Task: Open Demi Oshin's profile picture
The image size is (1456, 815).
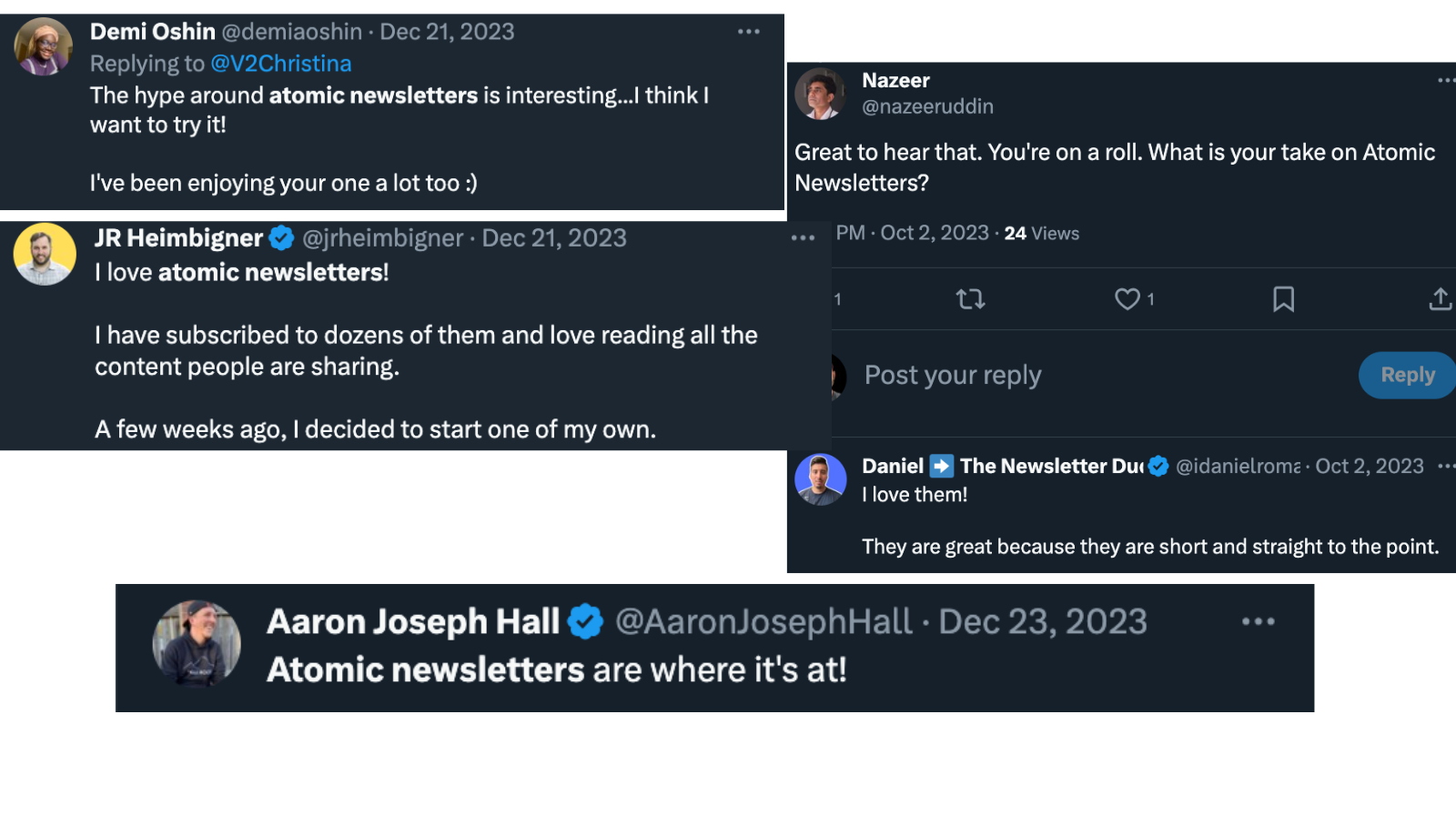Action: tap(44, 46)
